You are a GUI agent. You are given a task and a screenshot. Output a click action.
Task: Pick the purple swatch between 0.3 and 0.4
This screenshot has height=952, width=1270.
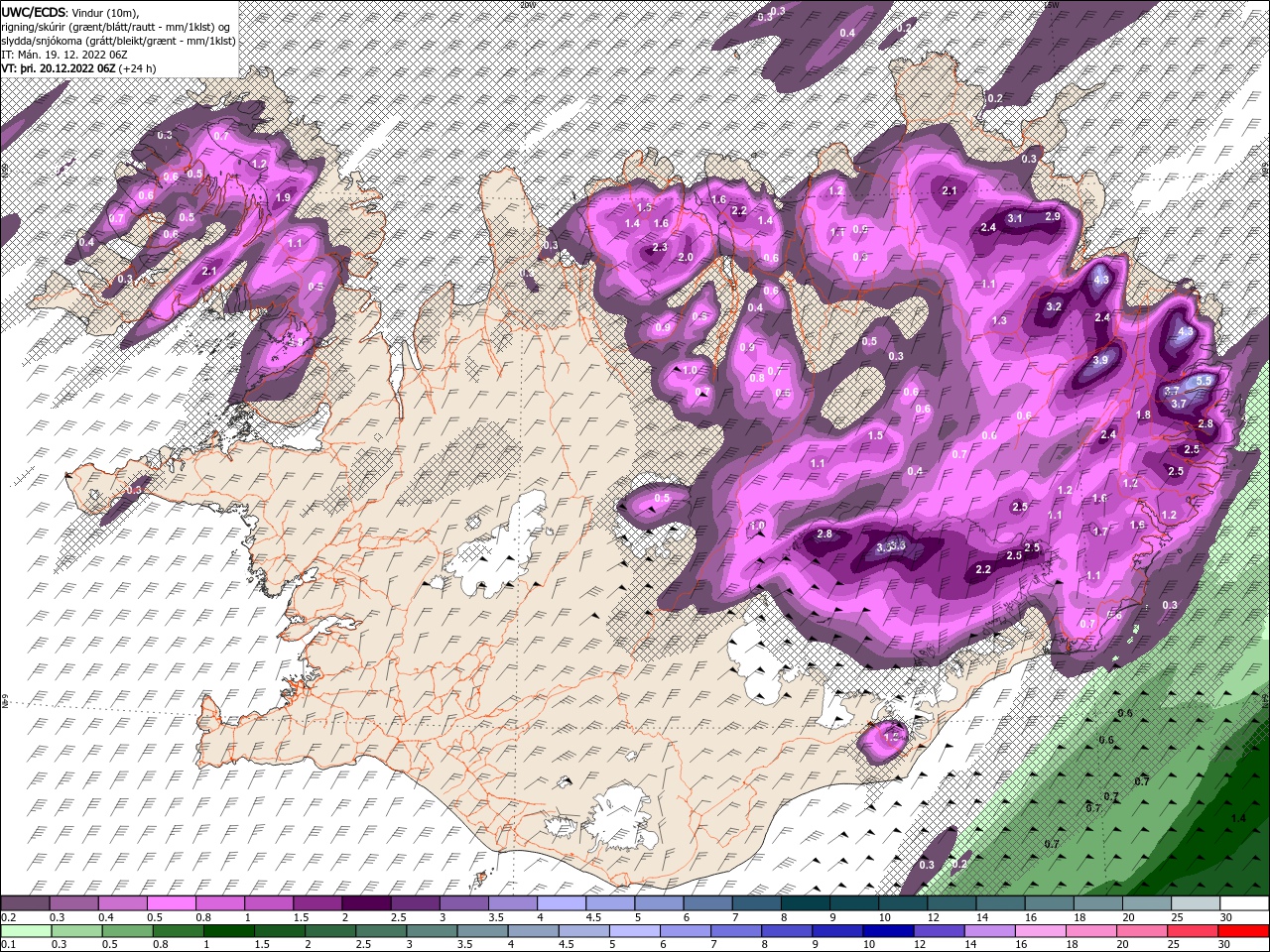(x=73, y=903)
